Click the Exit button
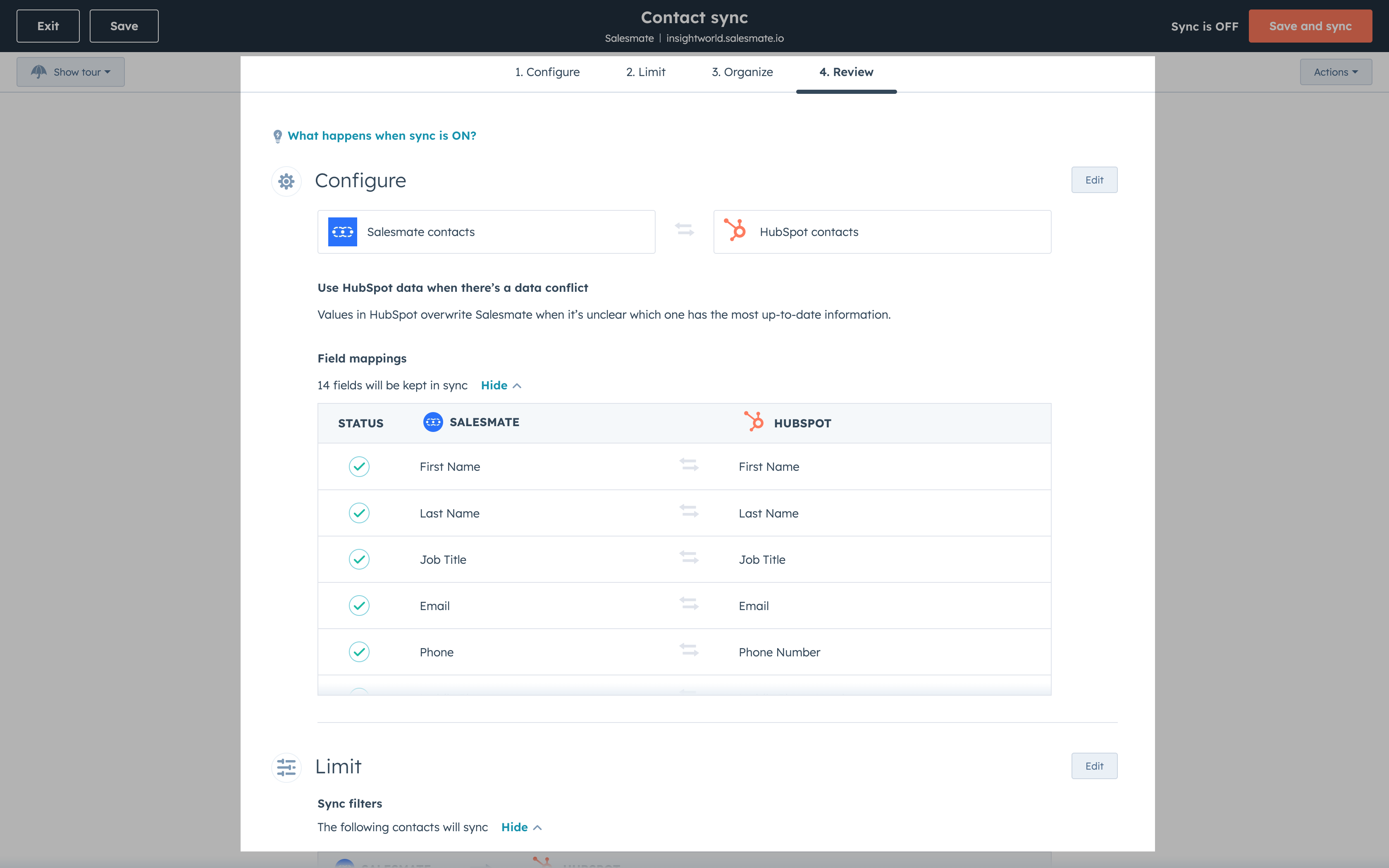The width and height of the screenshot is (1389, 868). (x=48, y=26)
